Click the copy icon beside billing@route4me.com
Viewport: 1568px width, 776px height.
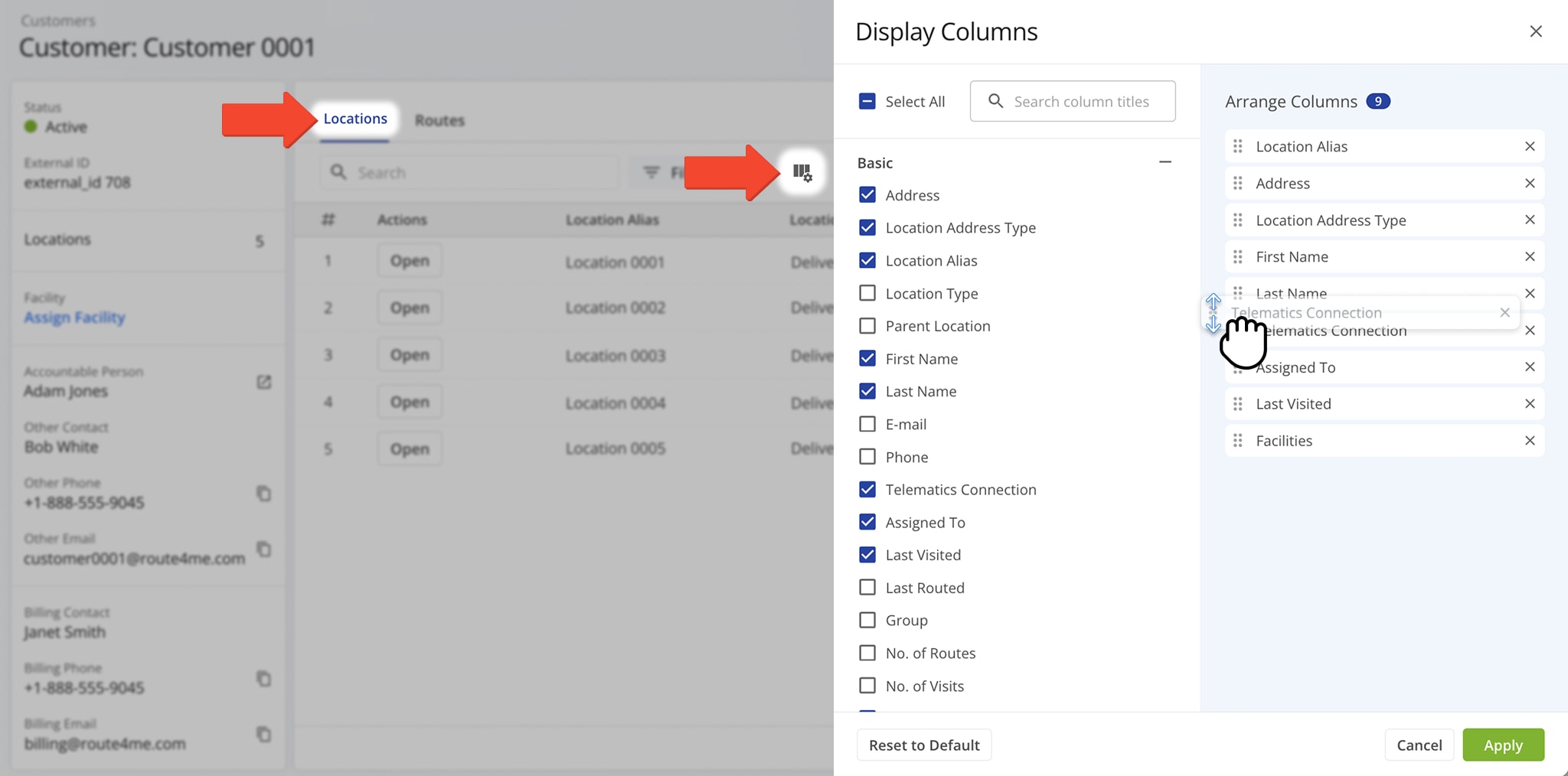point(263,735)
